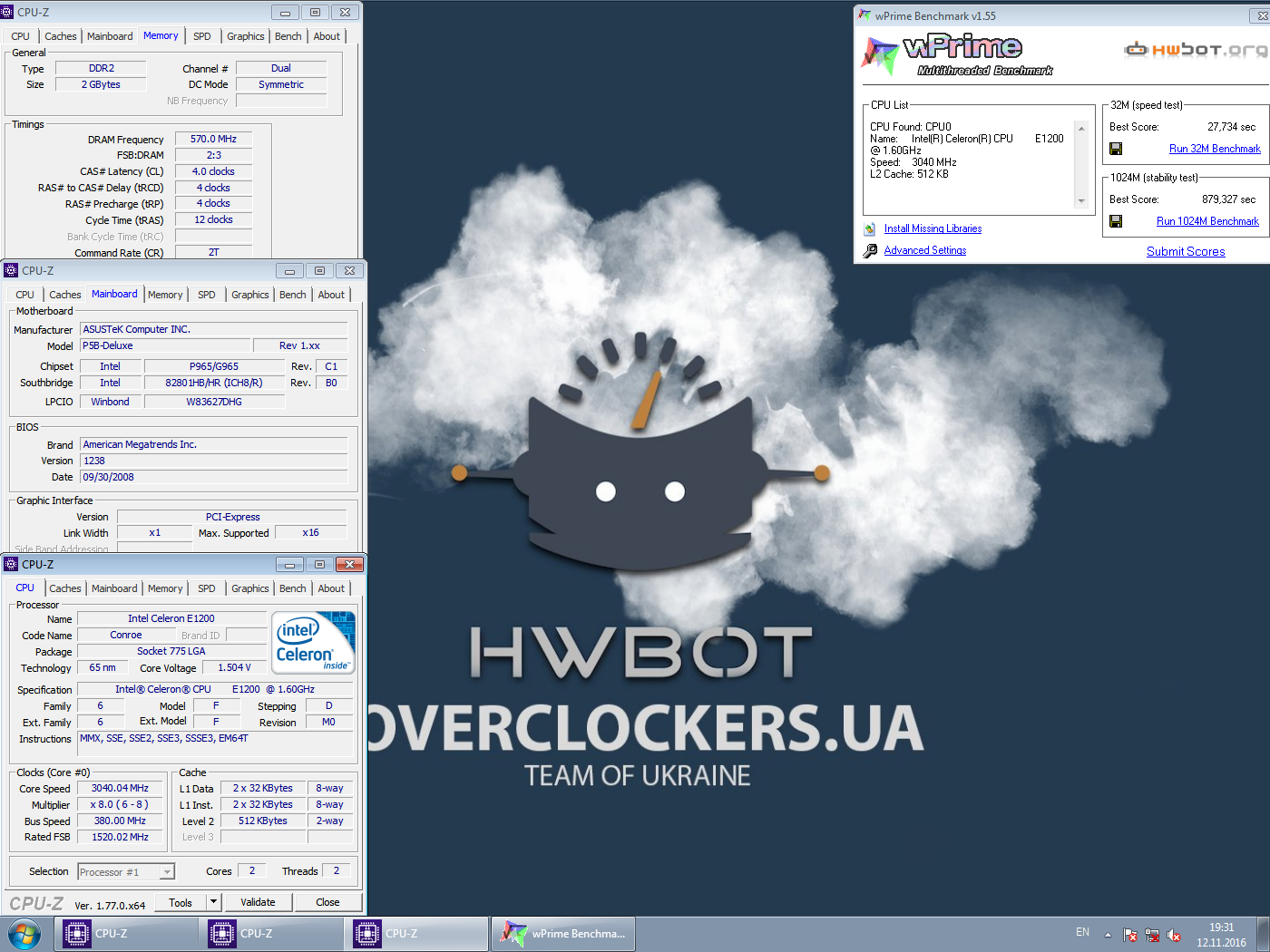The height and width of the screenshot is (952, 1270).
Task: Click the network tray icon
Action: click(x=1152, y=935)
